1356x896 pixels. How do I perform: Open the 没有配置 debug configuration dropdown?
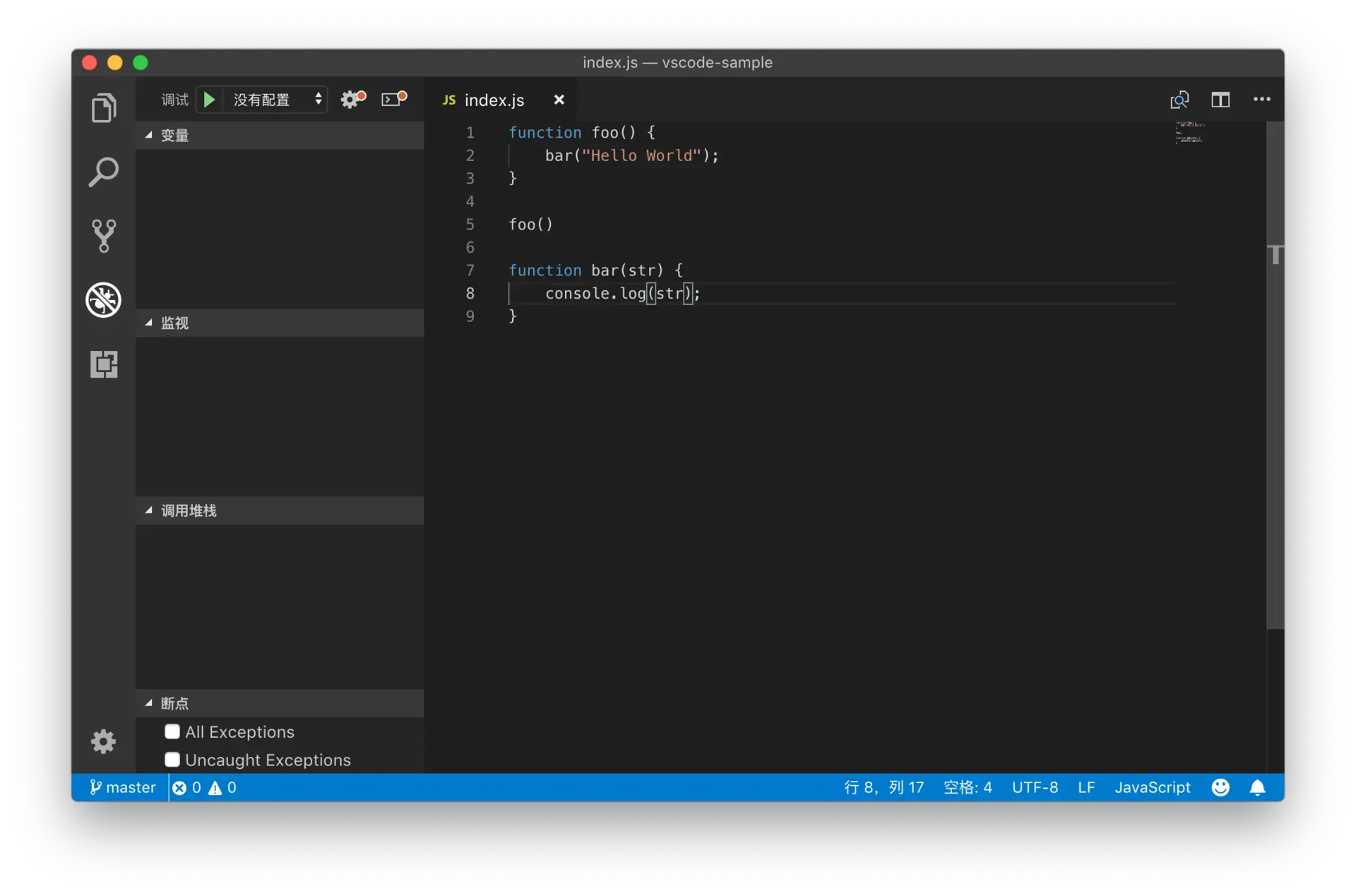pyautogui.click(x=277, y=100)
